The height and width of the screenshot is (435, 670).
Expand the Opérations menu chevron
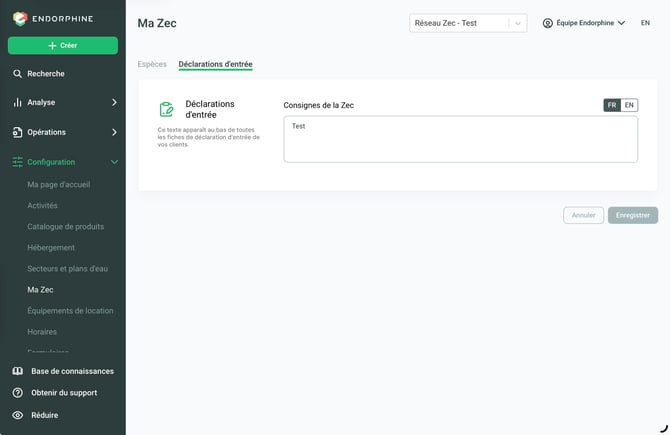coord(114,132)
